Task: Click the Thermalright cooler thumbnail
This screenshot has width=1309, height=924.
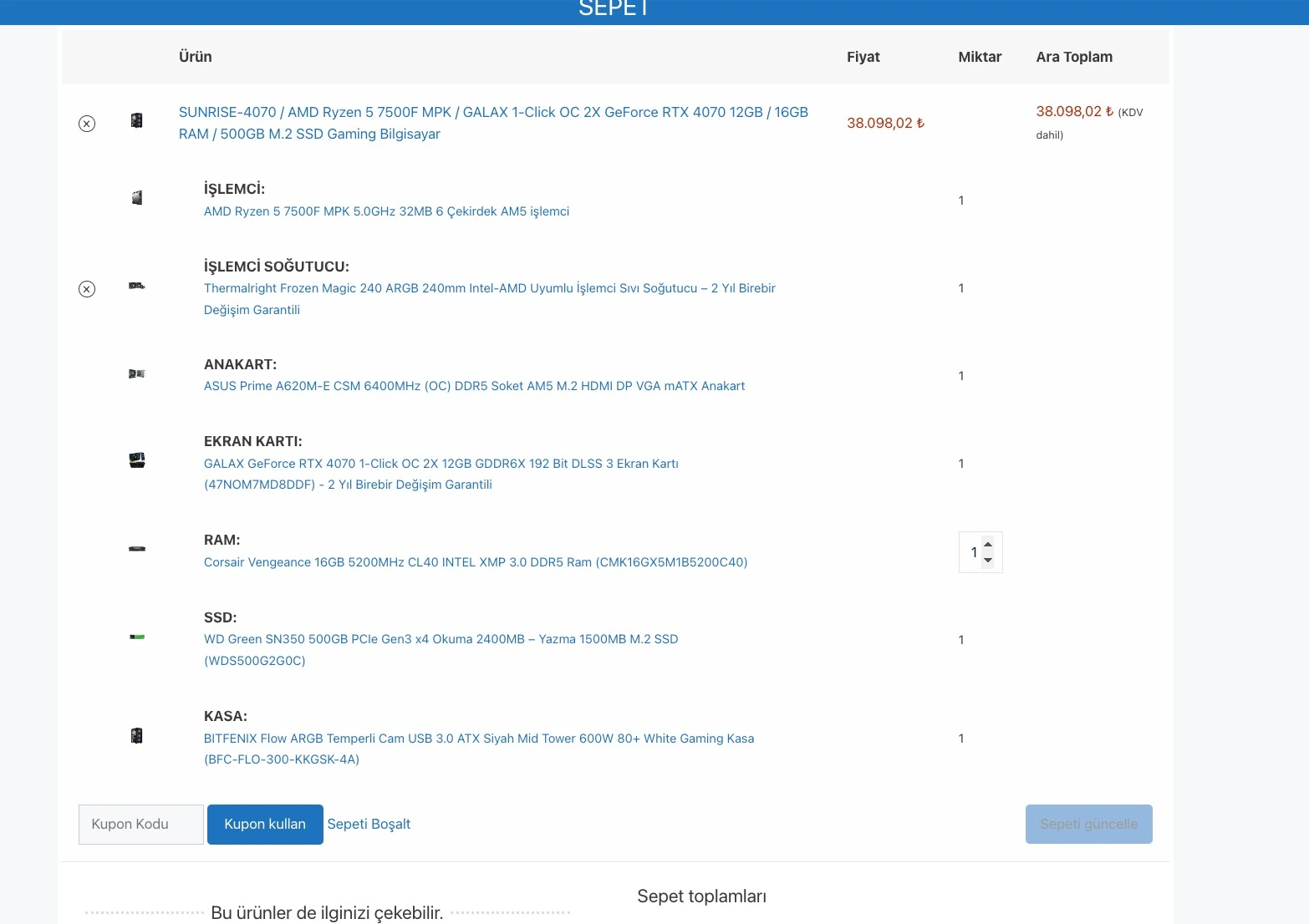Action: (137, 286)
